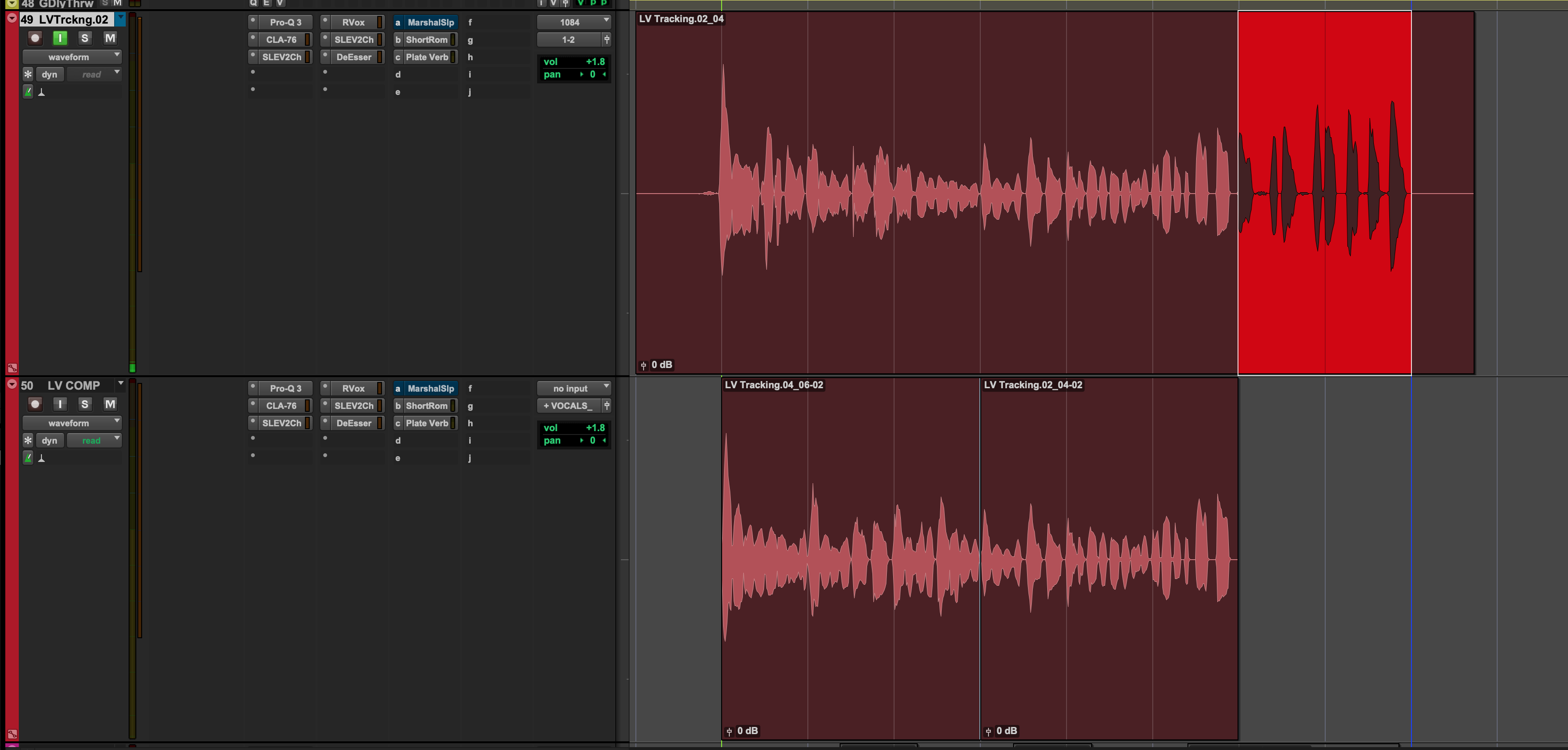This screenshot has height=750, width=1568.
Task: Click the asterisk freeze icon on LV COMP
Action: point(28,440)
